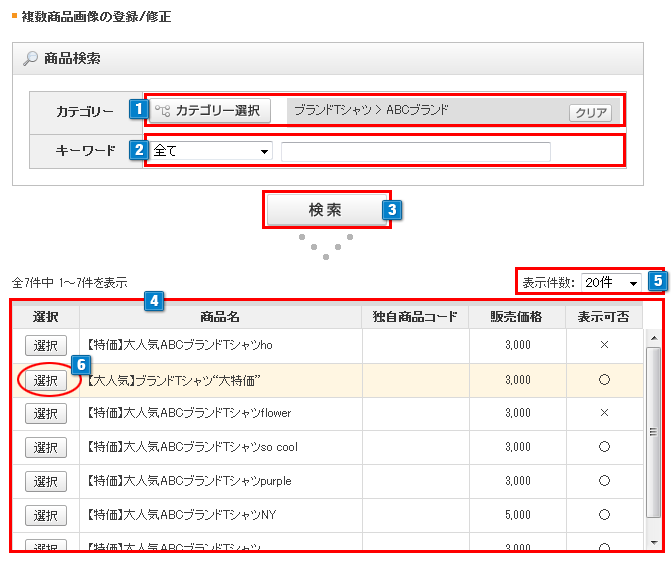671x568 pixels.
Task: Click the magnifier icon beside 商品検索
Action: (x=30, y=60)
